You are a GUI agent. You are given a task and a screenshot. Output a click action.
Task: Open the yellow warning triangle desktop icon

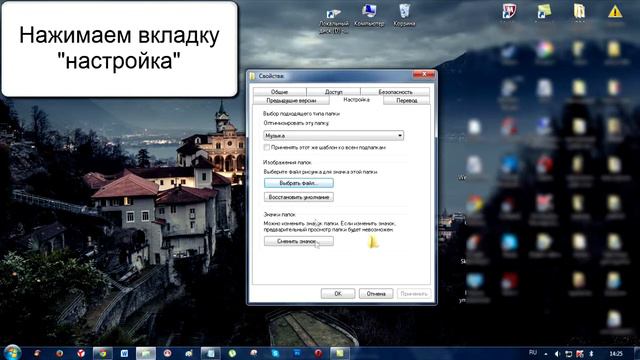615,12
